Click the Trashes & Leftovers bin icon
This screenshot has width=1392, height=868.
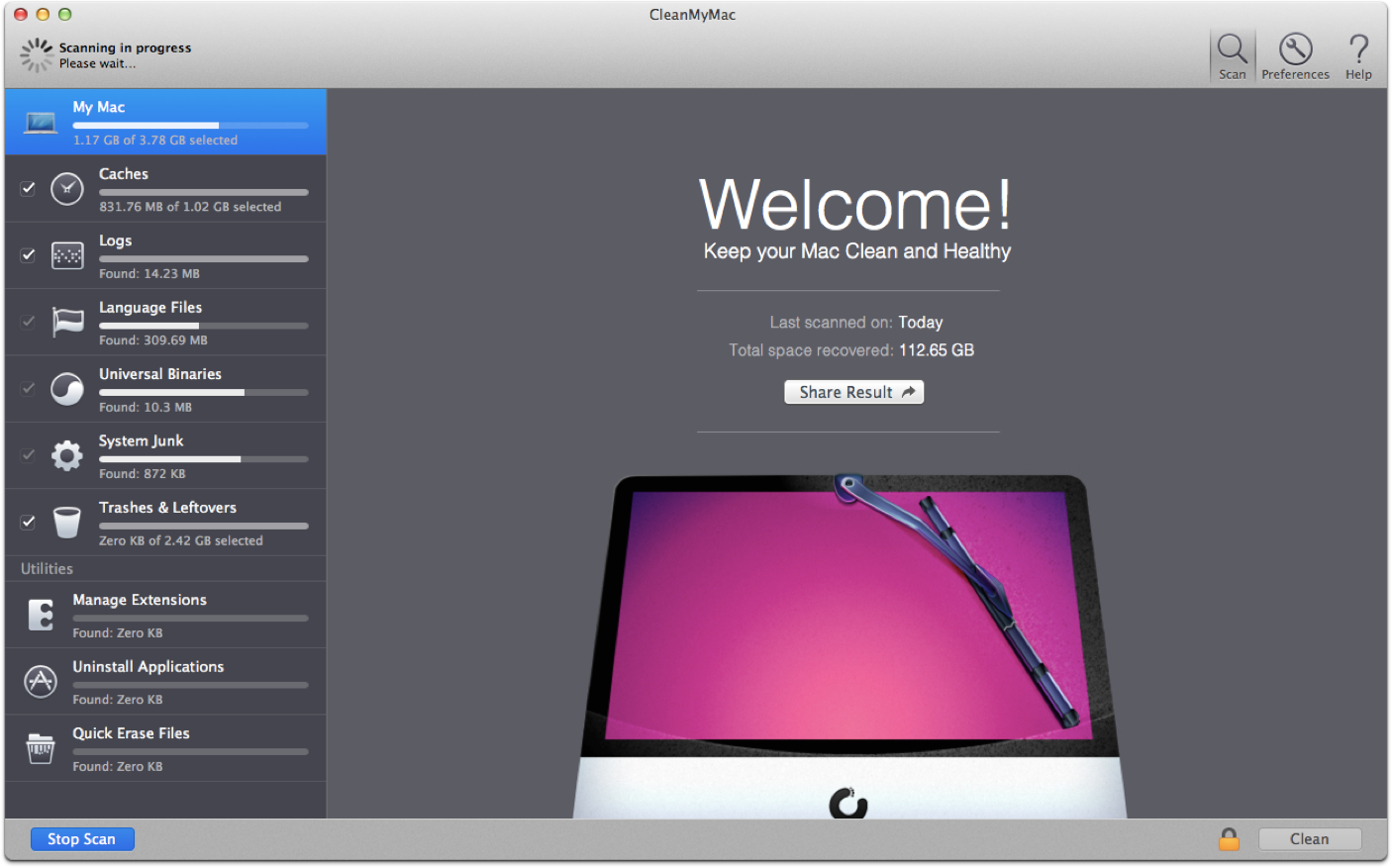(x=67, y=522)
